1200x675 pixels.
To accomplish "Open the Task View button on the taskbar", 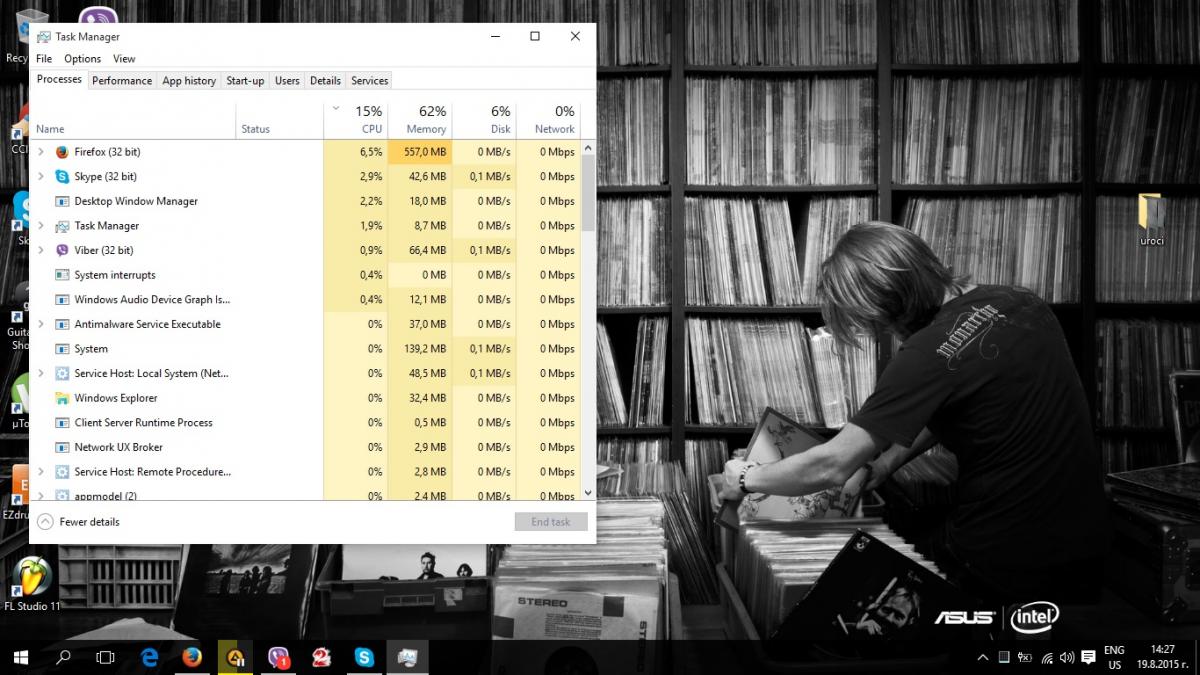I will 105,657.
